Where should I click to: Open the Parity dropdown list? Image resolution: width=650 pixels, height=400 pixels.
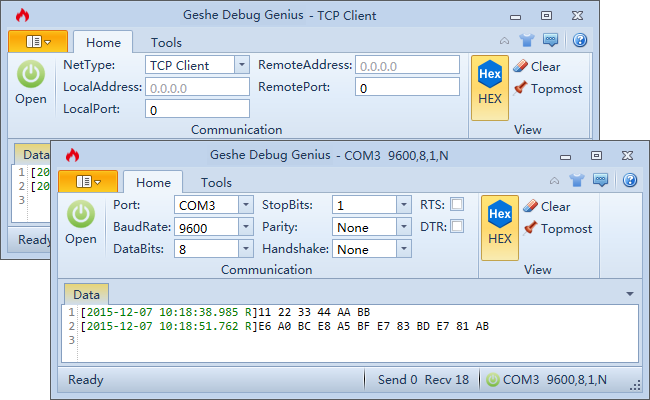pos(404,227)
